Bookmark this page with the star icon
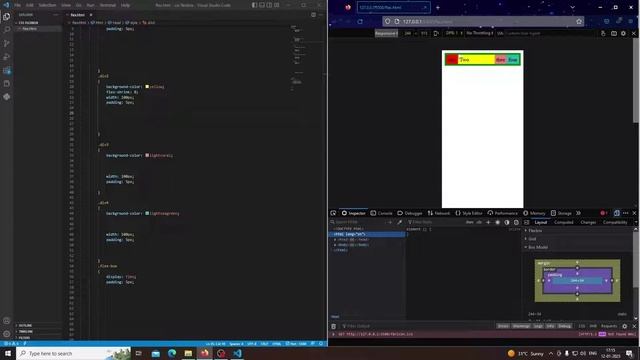This screenshot has width=640, height=360. (579, 21)
